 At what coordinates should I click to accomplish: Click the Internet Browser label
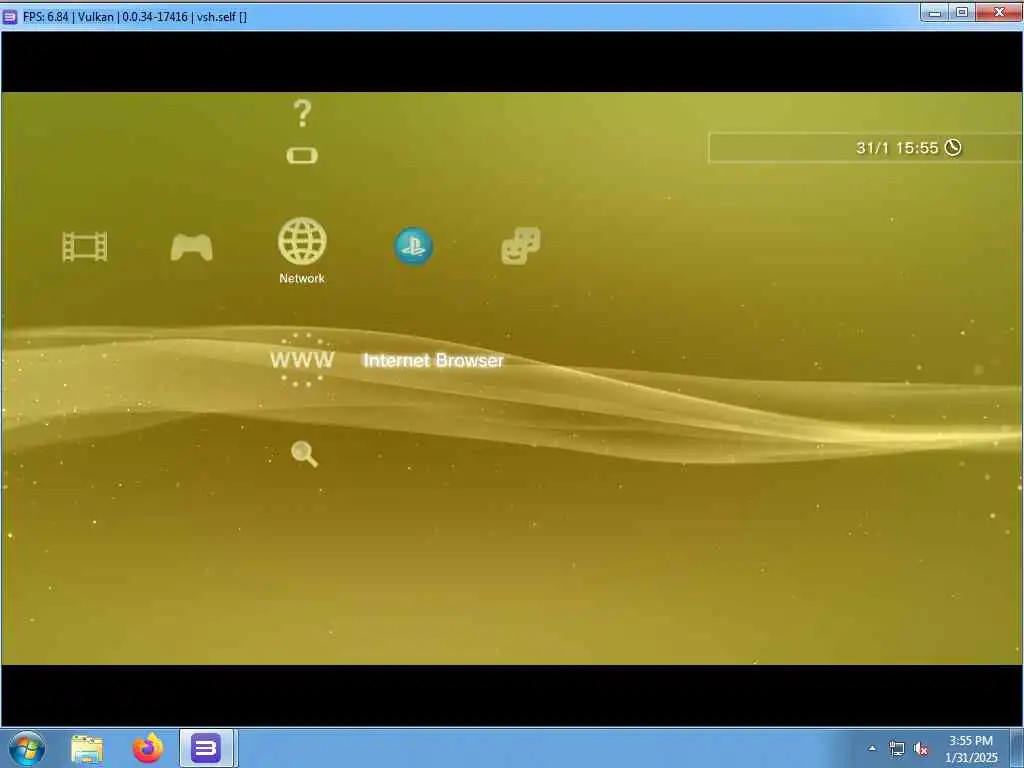pyautogui.click(x=434, y=360)
